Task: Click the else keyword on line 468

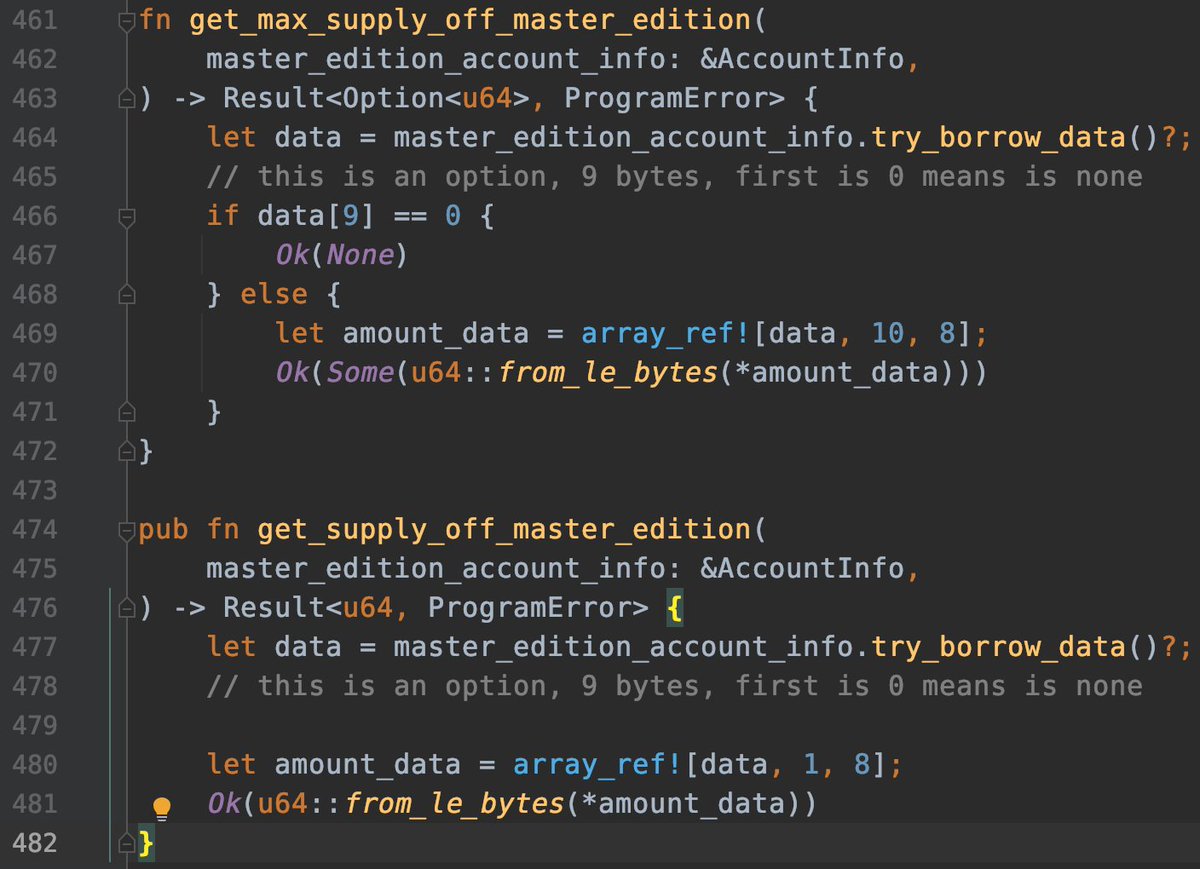Action: 274,295
